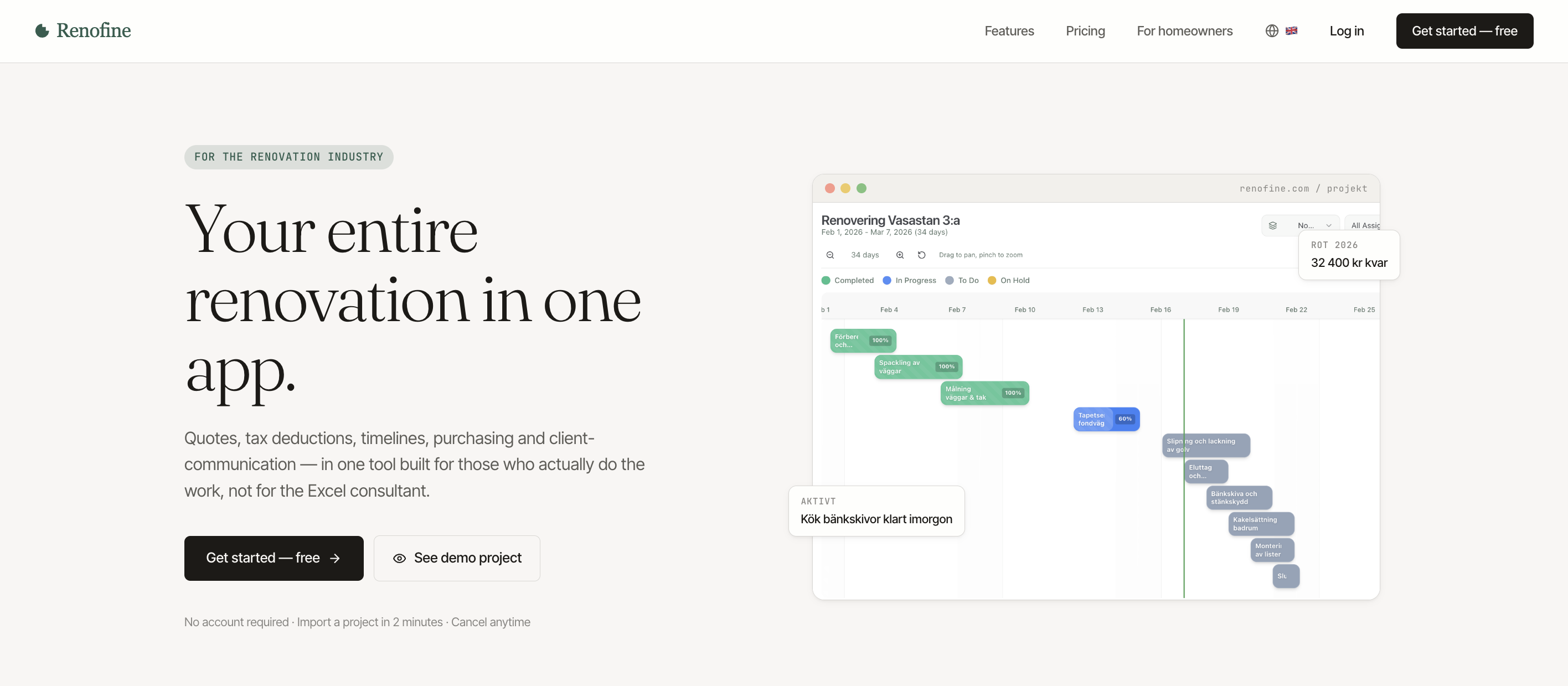Screen dimensions: 1568x686
Task: Select the UK flag language icon
Action: (x=1291, y=31)
